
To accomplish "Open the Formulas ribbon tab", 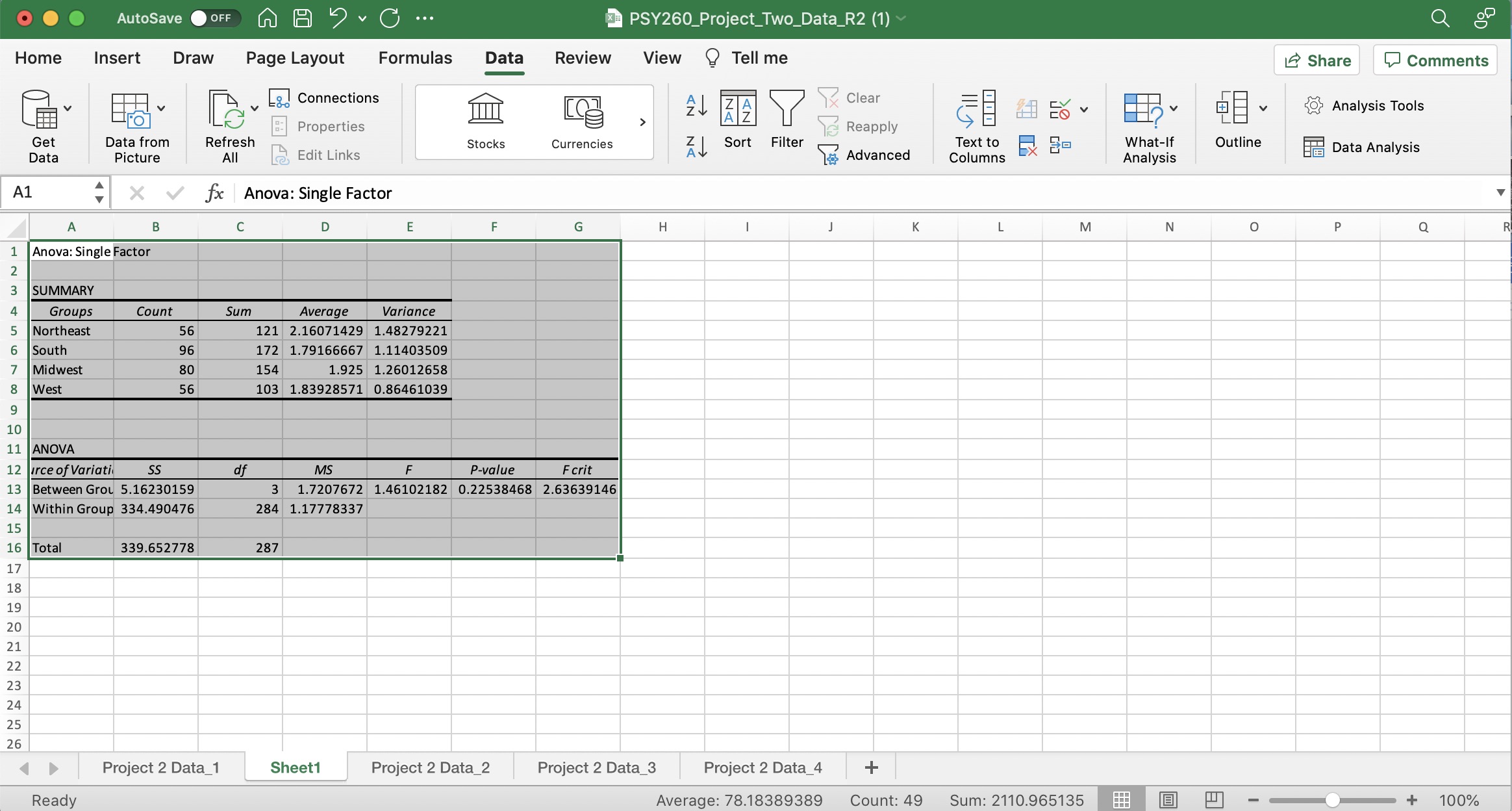I will click(415, 57).
